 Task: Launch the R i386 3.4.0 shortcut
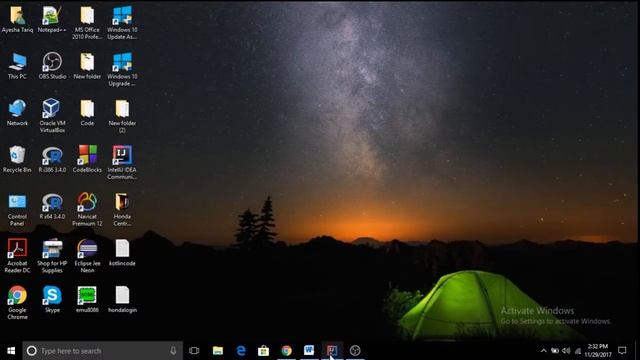pyautogui.click(x=52, y=160)
